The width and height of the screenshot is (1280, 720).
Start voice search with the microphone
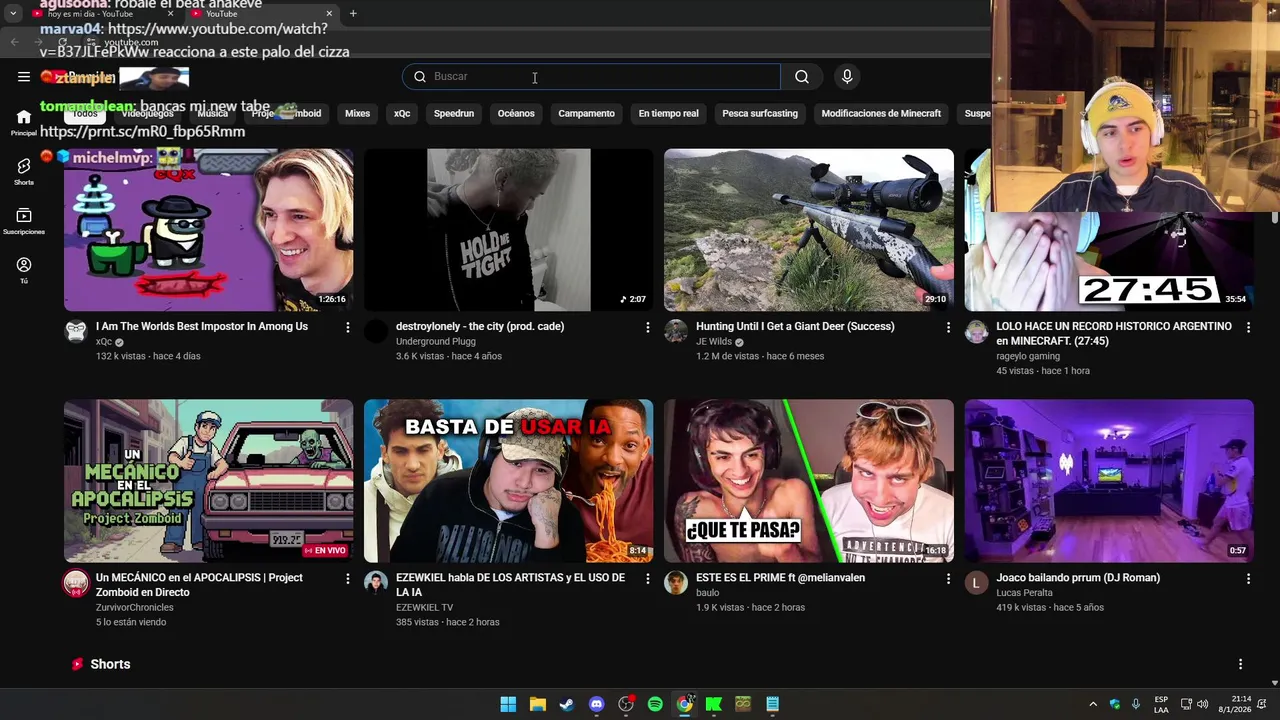[847, 77]
